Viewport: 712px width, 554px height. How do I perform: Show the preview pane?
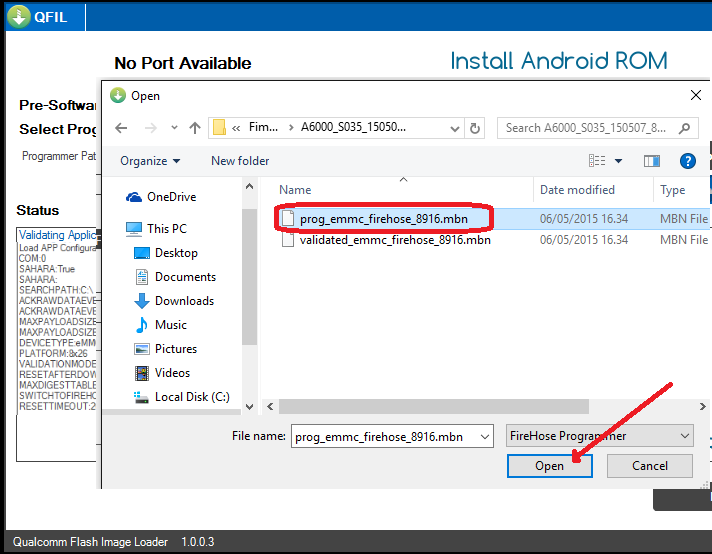[x=652, y=161]
